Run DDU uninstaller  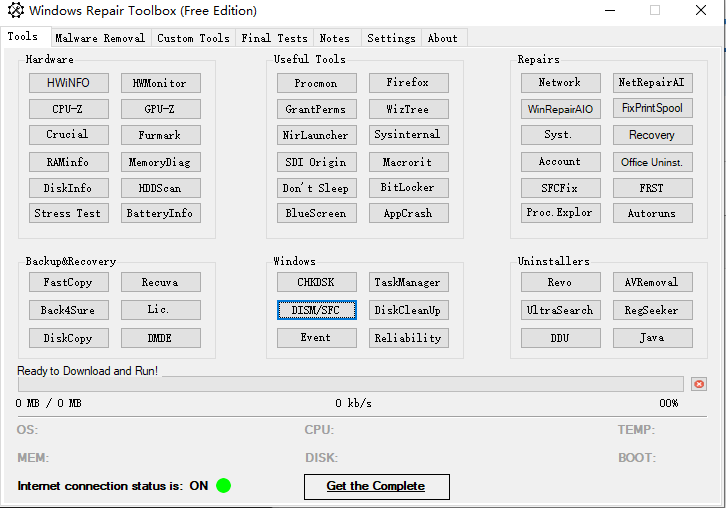[x=561, y=338]
